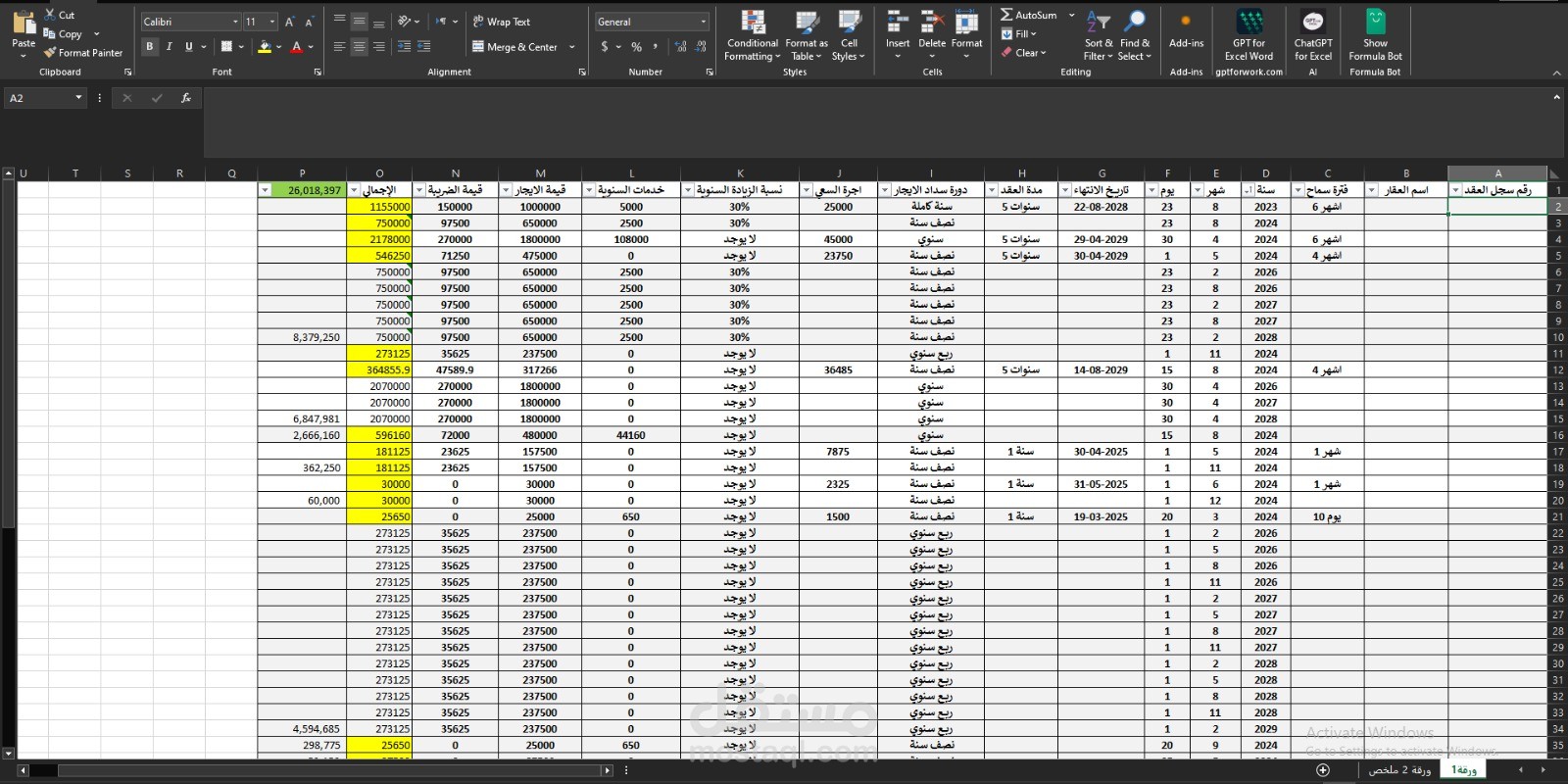Open Conditional Formatting menu
Image resolution: width=1568 pixels, height=784 pixels.
(753, 35)
